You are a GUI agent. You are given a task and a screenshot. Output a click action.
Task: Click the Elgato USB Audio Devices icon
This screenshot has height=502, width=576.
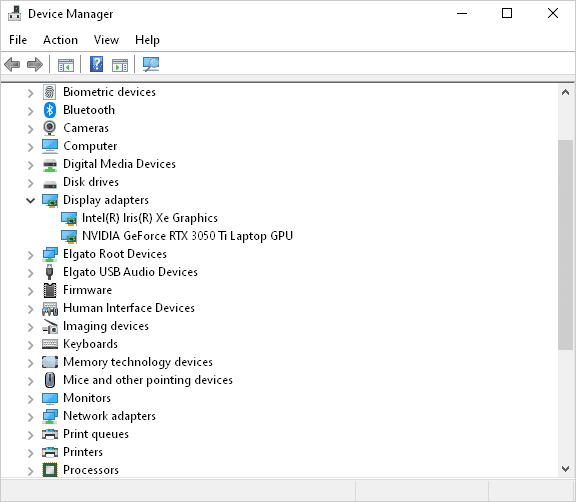point(50,272)
